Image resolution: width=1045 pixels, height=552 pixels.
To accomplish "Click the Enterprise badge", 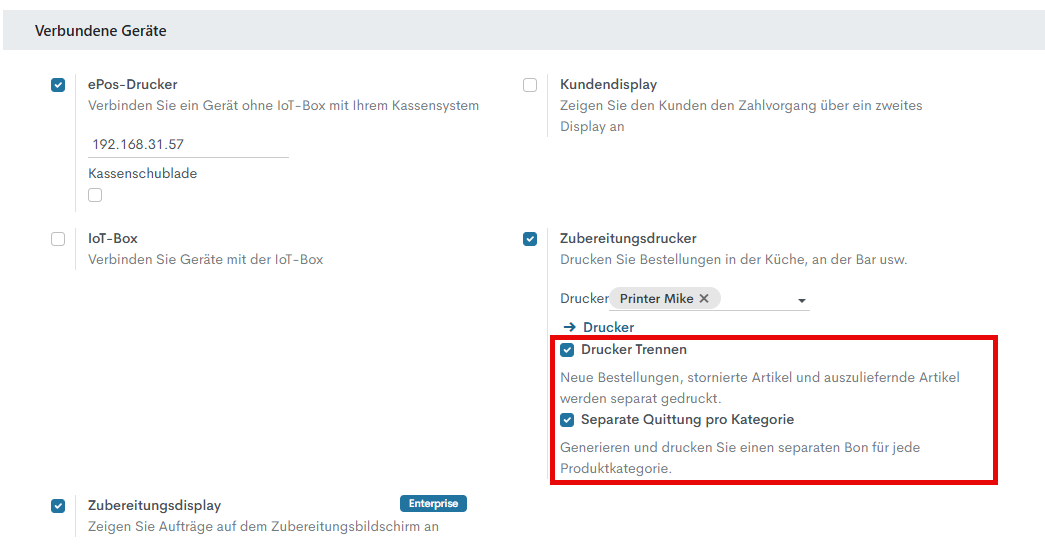I will coord(433,504).
